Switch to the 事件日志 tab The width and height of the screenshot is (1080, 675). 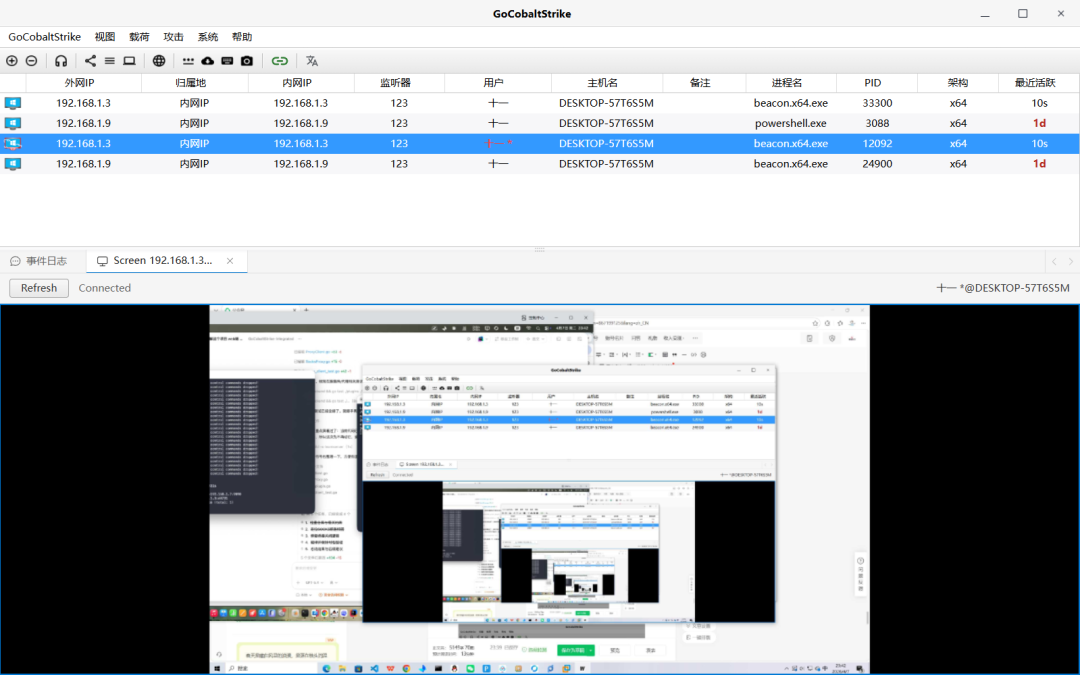39,261
